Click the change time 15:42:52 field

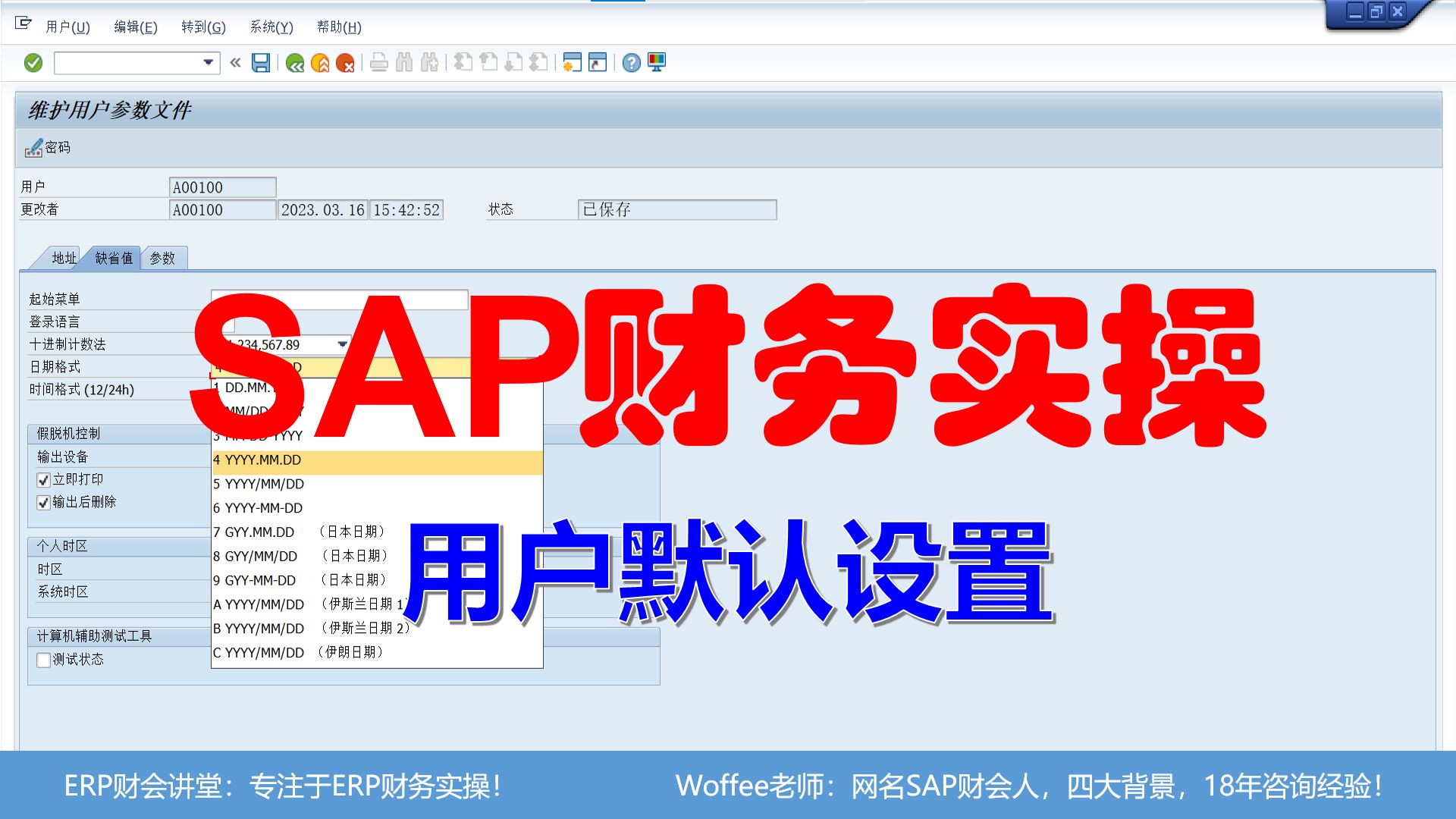click(406, 210)
